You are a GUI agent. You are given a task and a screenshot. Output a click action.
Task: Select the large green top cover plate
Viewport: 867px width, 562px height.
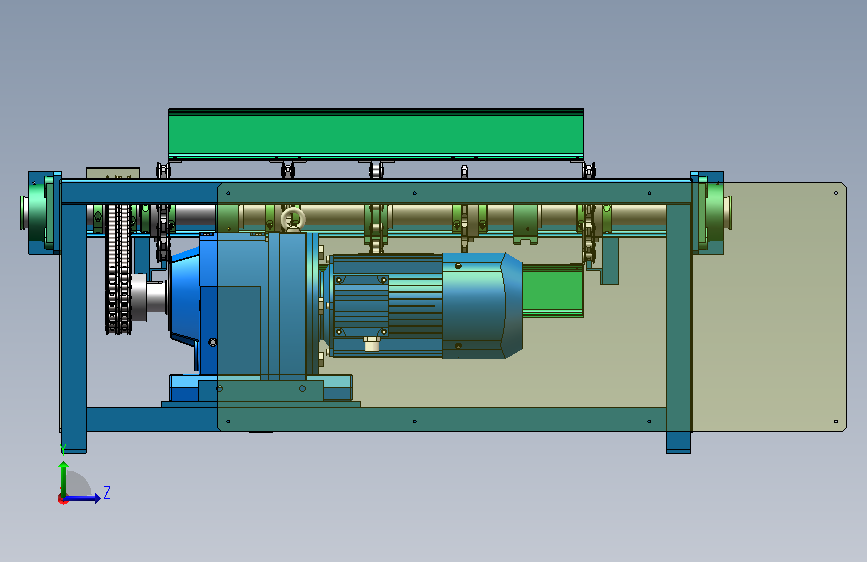pyautogui.click(x=375, y=134)
